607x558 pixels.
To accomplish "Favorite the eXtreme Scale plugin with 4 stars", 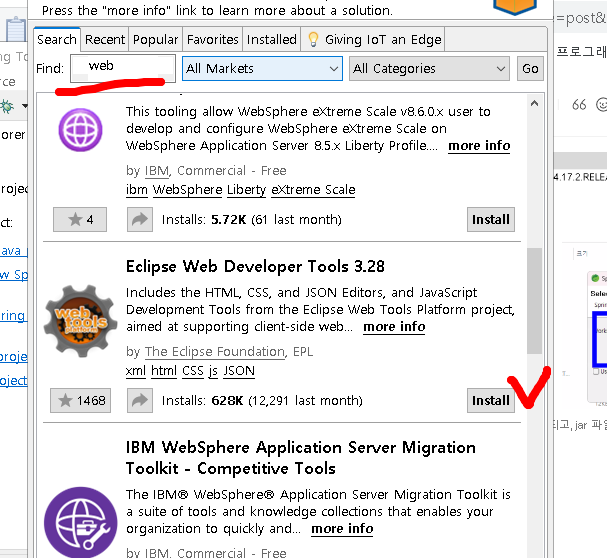I will click(80, 220).
